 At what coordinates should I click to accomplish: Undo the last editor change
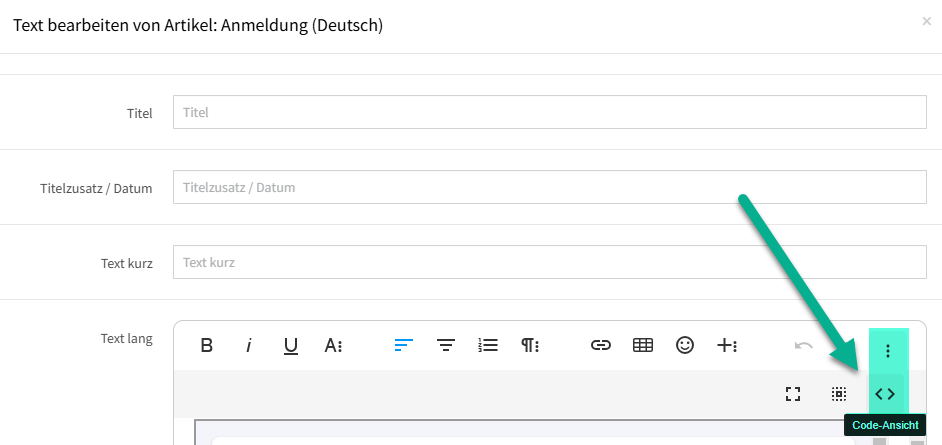coord(803,346)
